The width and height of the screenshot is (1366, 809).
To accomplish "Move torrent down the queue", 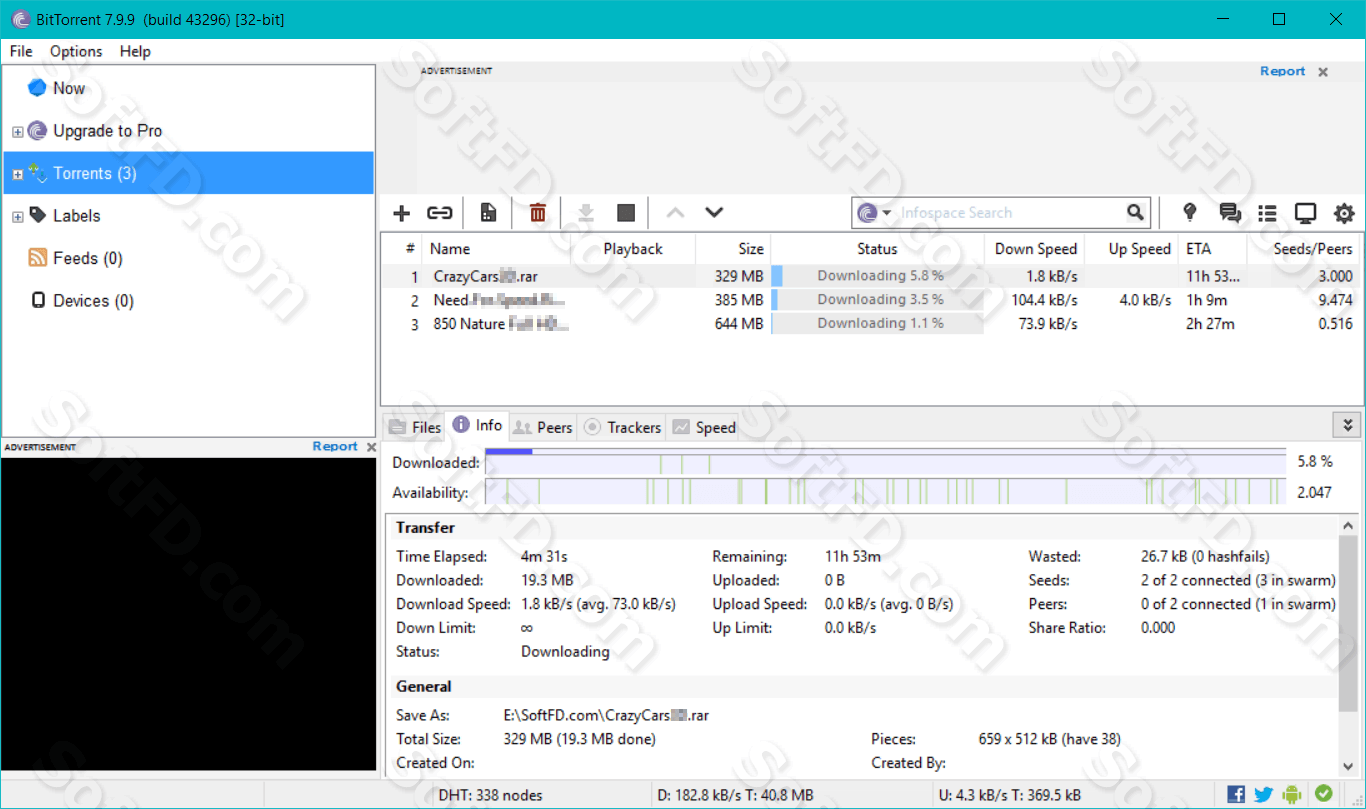I will pos(714,213).
